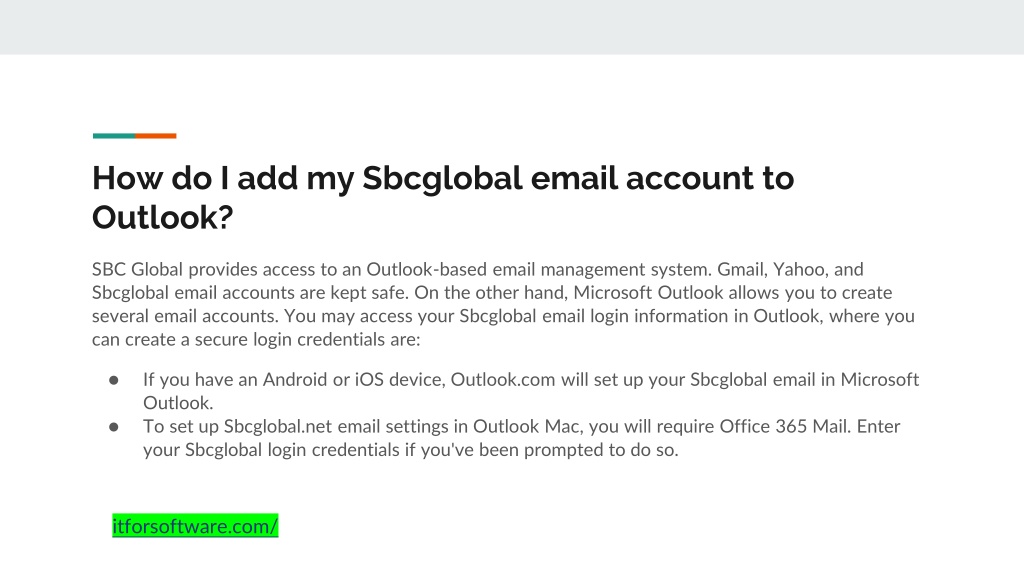The width and height of the screenshot is (1024, 576).
Task: Click the word 'Outlook?' in the heading
Action: click(x=163, y=217)
